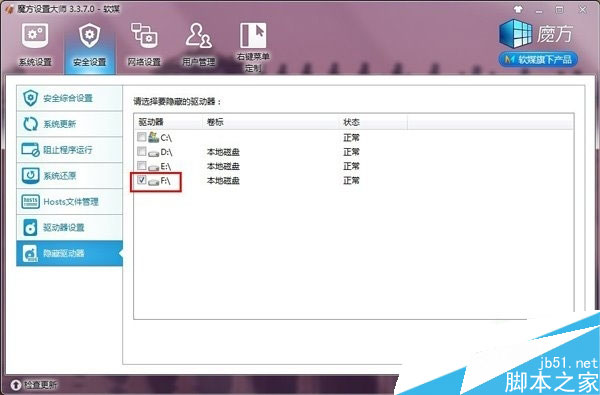Switch to 阻止程序运行 in the sidebar
The image size is (600, 395).
coord(69,150)
